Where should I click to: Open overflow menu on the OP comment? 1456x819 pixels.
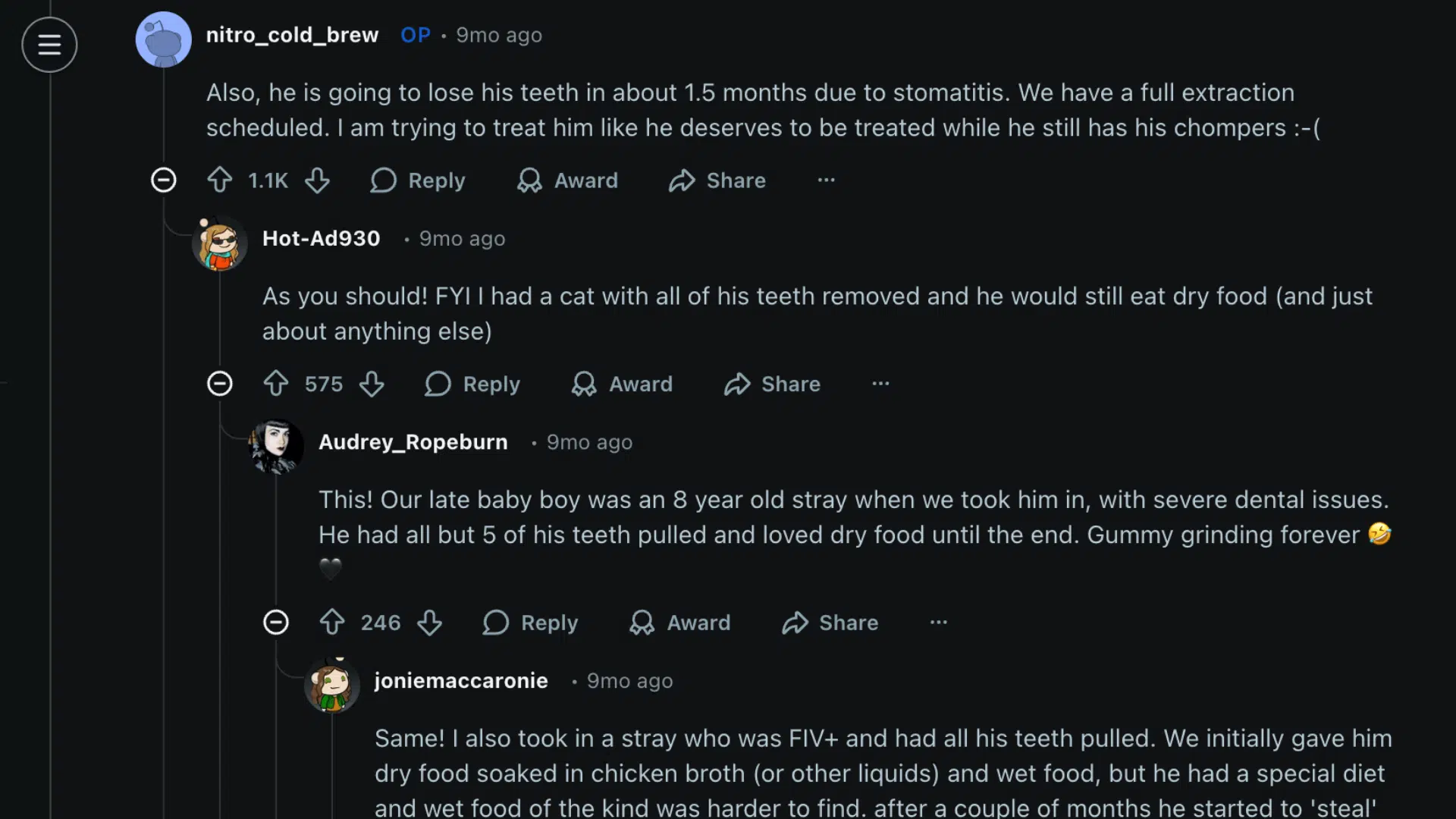click(x=826, y=180)
